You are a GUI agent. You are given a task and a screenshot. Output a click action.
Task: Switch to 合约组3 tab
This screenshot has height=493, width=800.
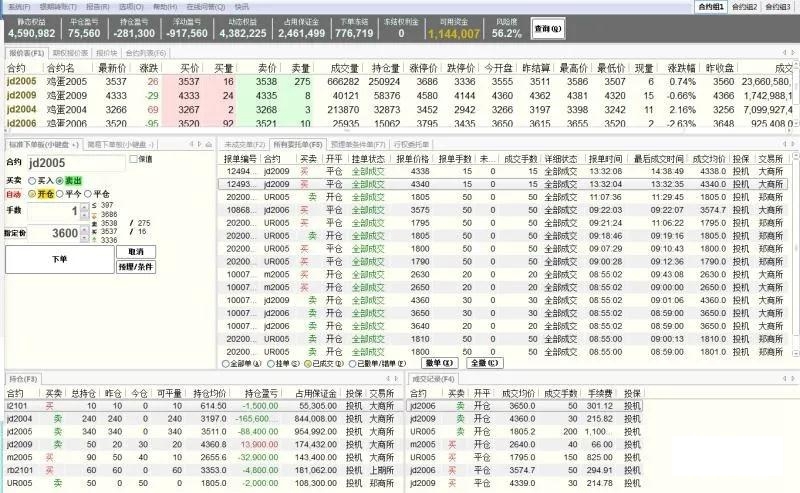coord(778,7)
